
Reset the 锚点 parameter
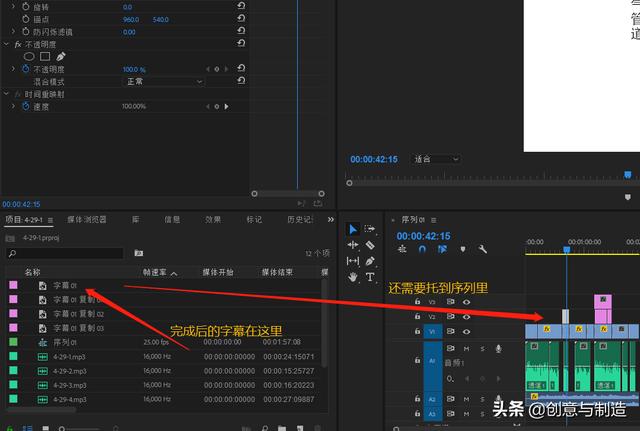click(x=241, y=18)
